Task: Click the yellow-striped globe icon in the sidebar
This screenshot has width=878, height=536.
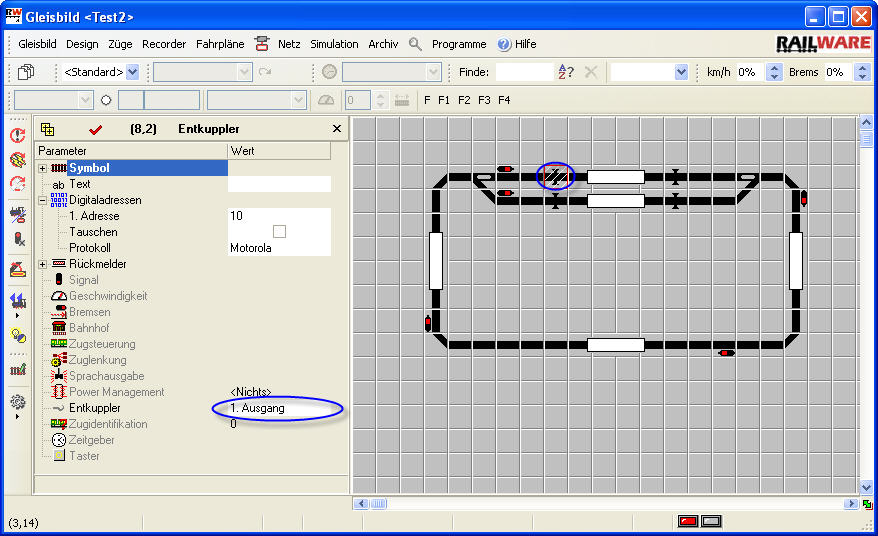Action: [x=18, y=160]
